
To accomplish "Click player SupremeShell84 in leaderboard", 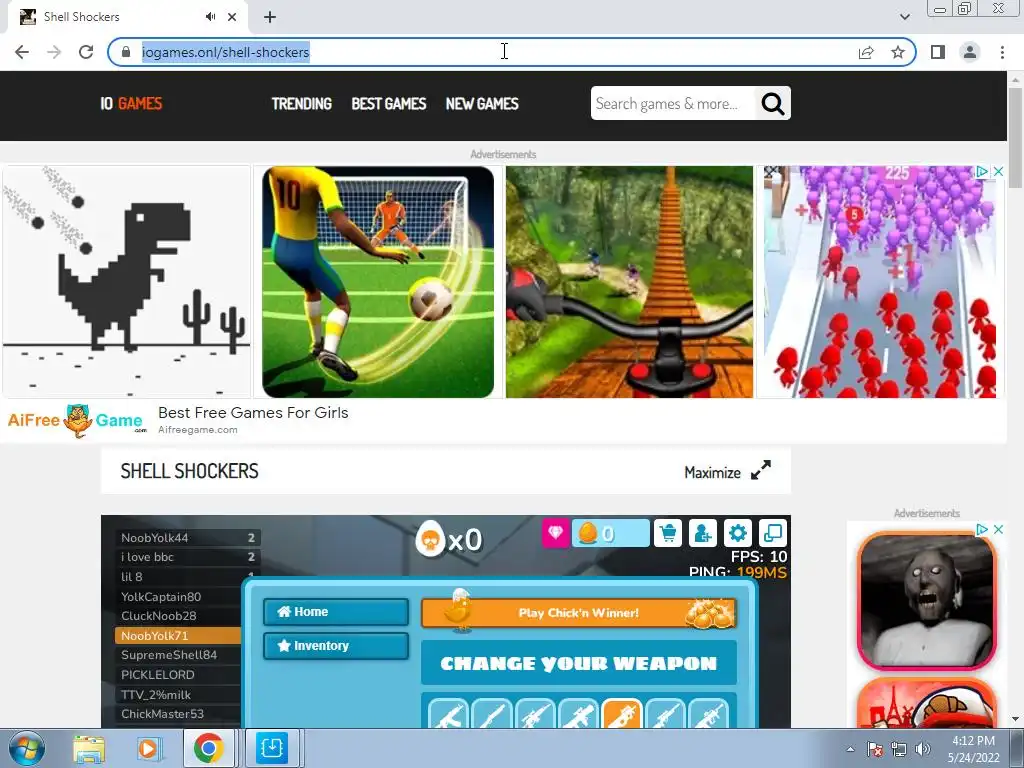I will 178,655.
